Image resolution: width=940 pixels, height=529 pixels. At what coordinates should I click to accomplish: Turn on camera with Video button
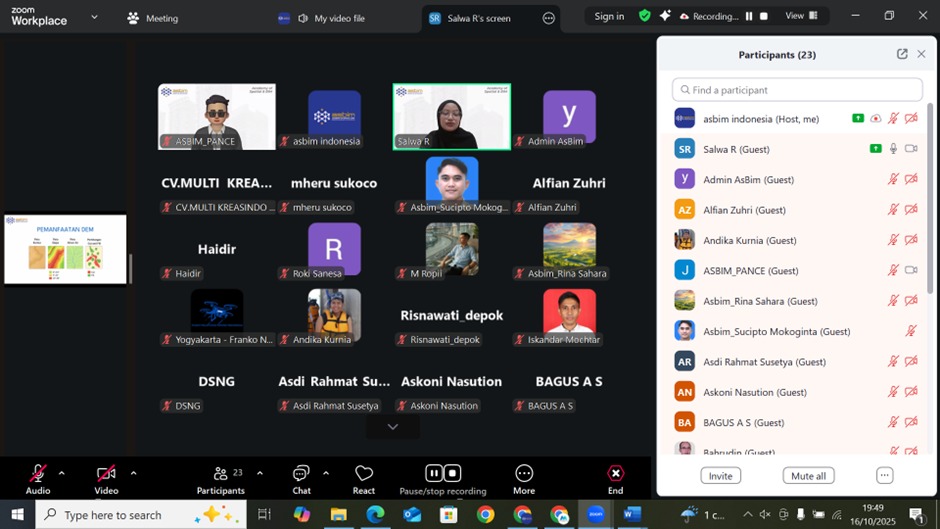(106, 476)
